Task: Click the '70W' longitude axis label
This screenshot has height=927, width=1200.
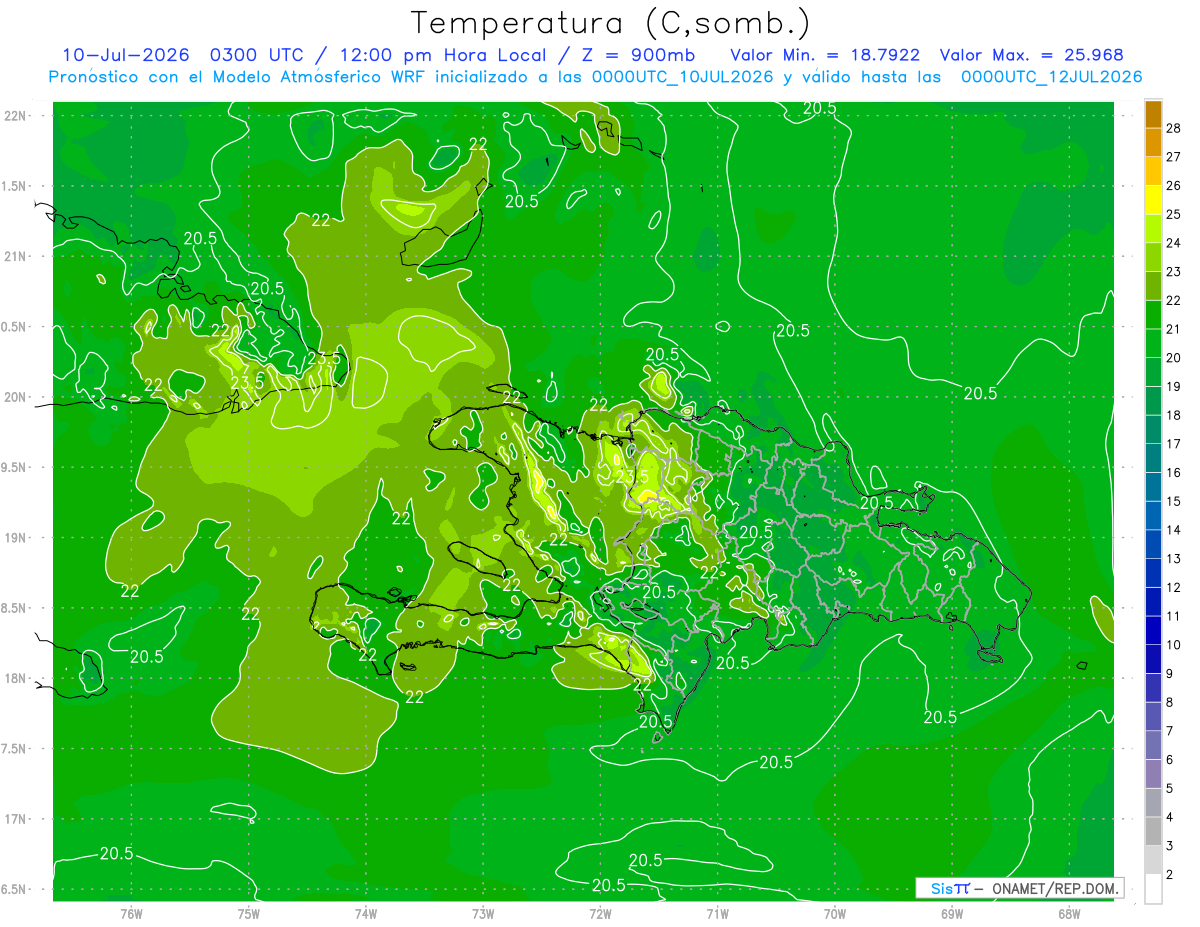Action: coord(835,913)
